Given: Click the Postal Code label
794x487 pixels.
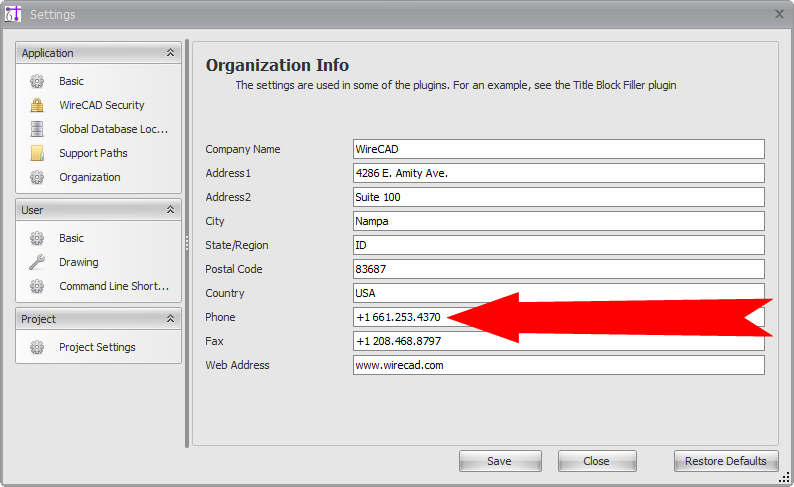Looking at the screenshot, I should pyautogui.click(x=233, y=269).
